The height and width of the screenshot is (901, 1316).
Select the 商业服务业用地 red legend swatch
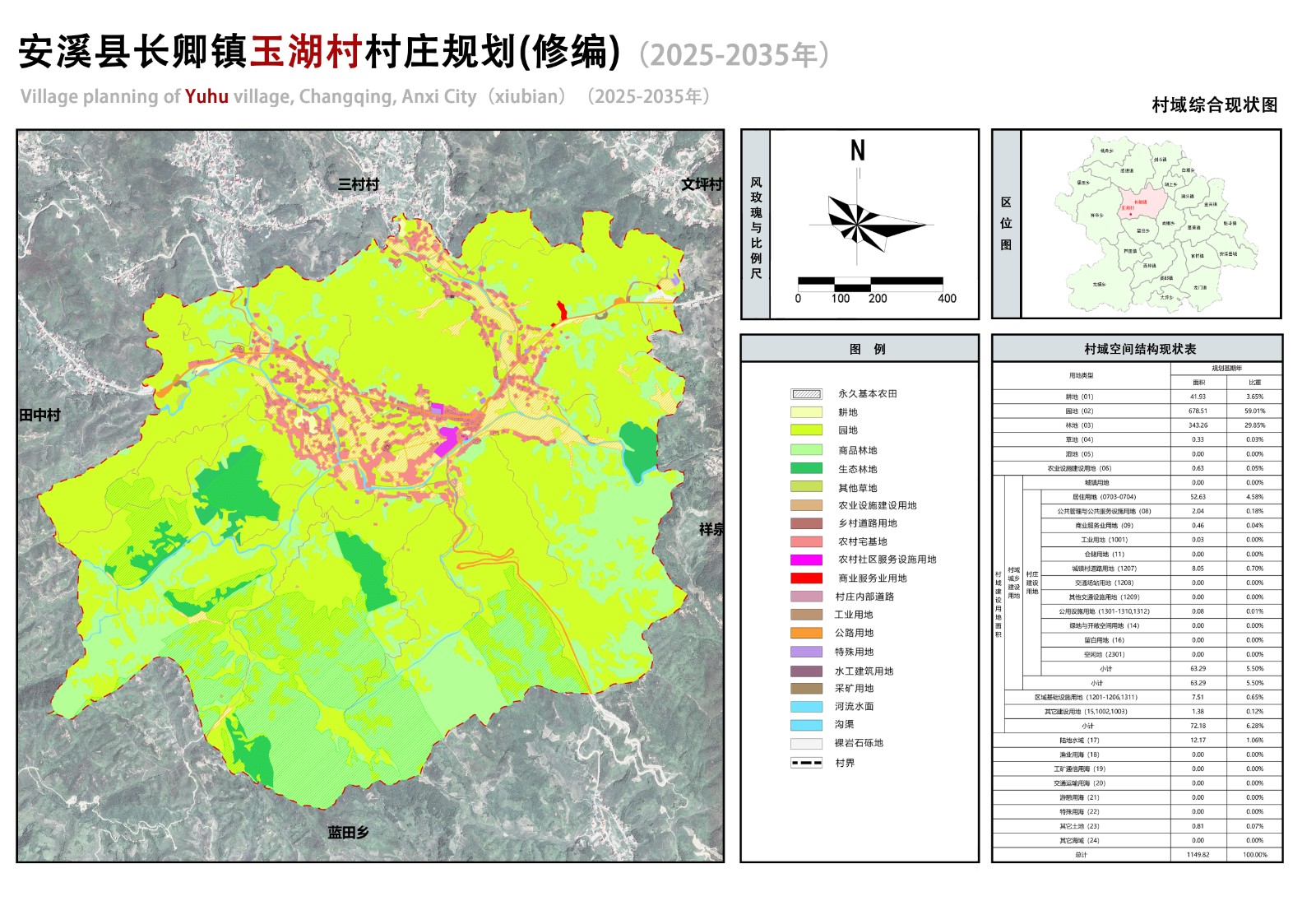point(806,578)
